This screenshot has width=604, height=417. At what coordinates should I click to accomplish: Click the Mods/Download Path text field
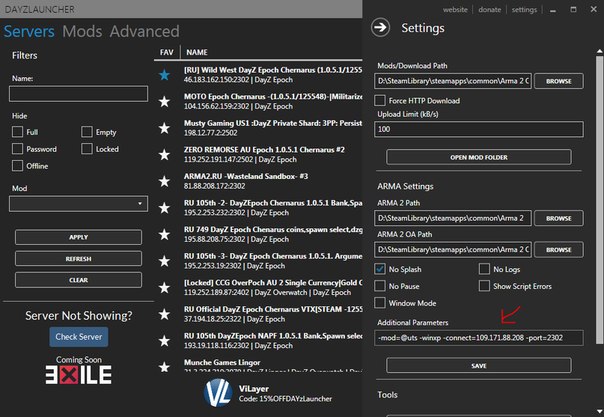(x=453, y=81)
